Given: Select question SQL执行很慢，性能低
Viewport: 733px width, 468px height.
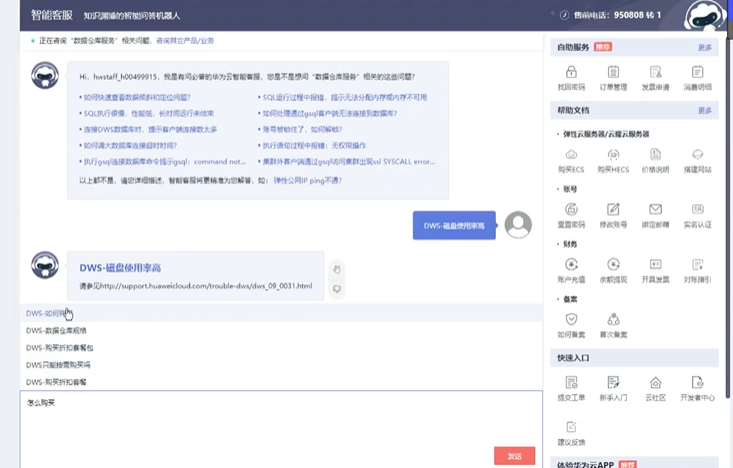Looking at the screenshot, I should click(149, 113).
